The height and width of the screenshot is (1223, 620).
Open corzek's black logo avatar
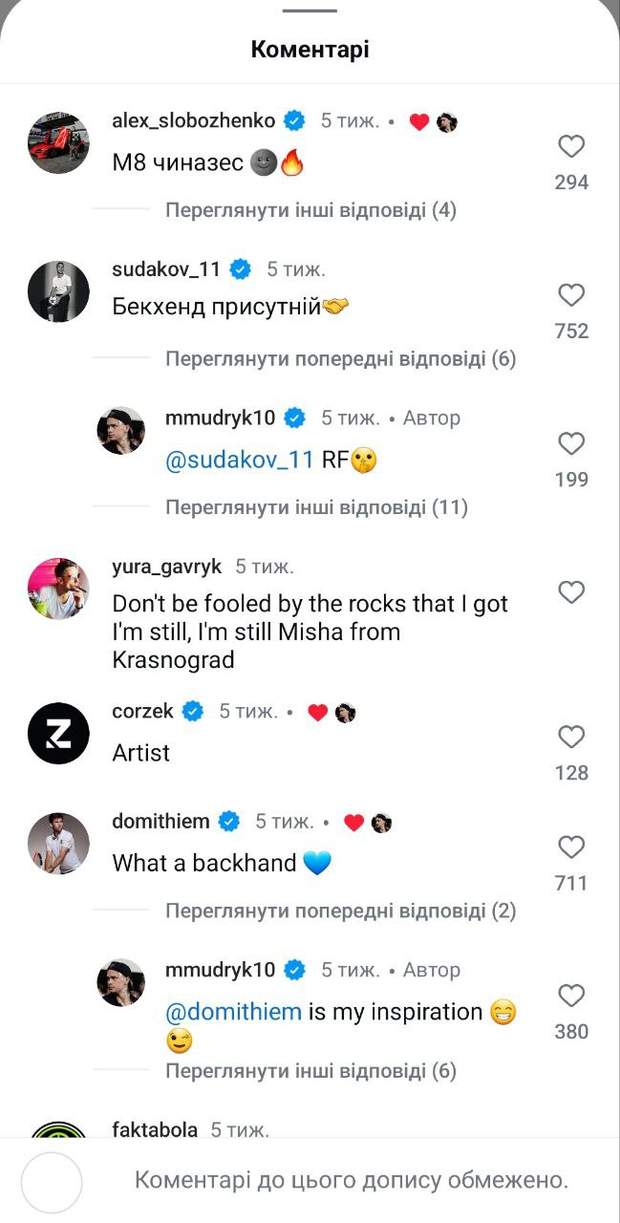(x=58, y=734)
